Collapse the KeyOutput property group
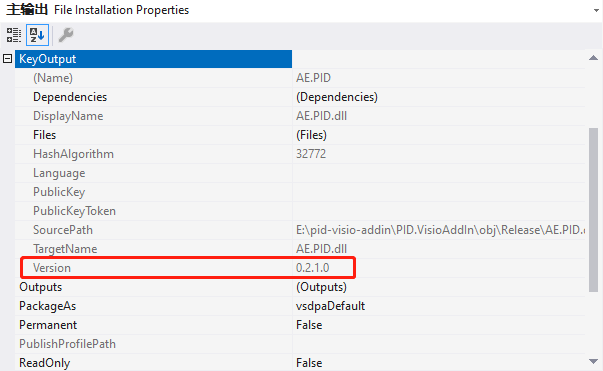Image resolution: width=603 pixels, height=371 pixels. 7,59
